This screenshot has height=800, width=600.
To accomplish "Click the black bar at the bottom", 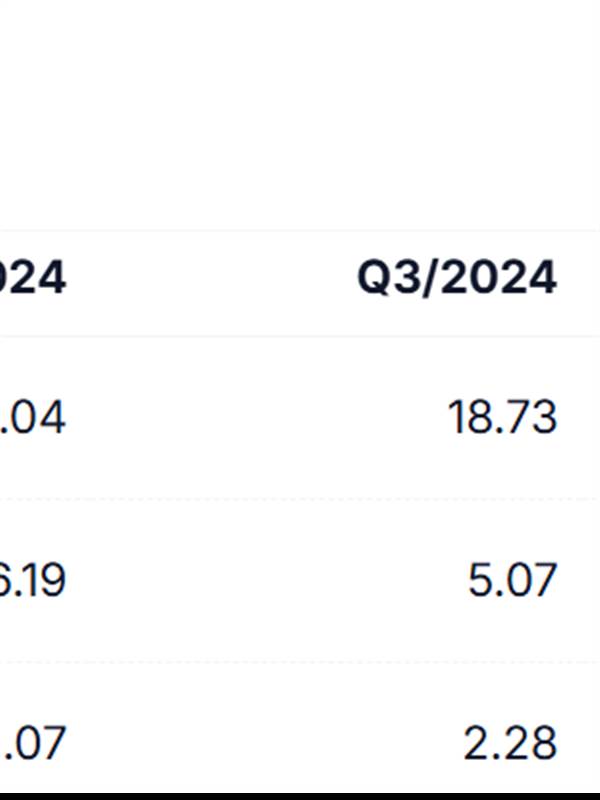I will coord(300,794).
